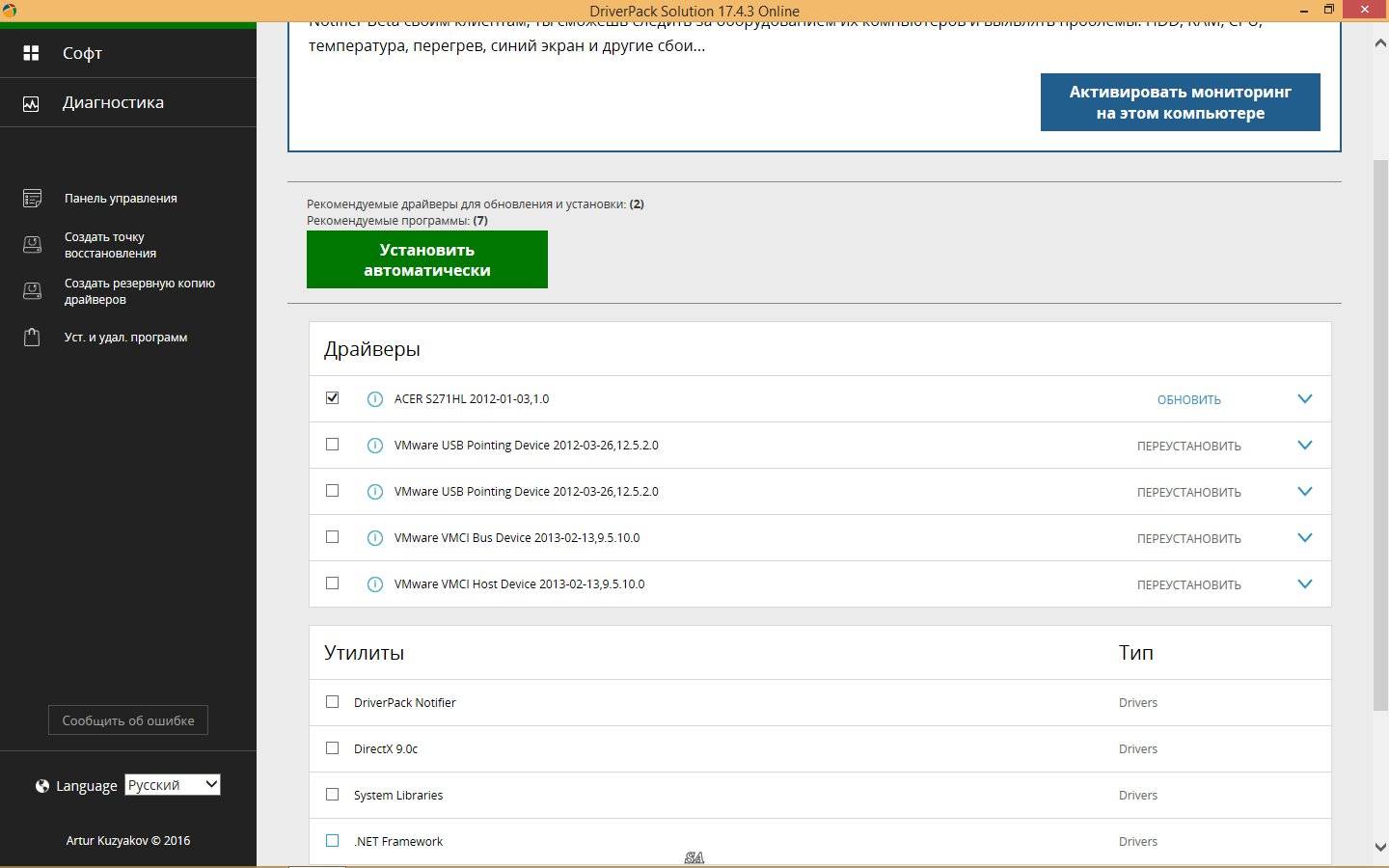The image size is (1389, 868).
Task: Click the System Libraries utility name
Action: 398,796
